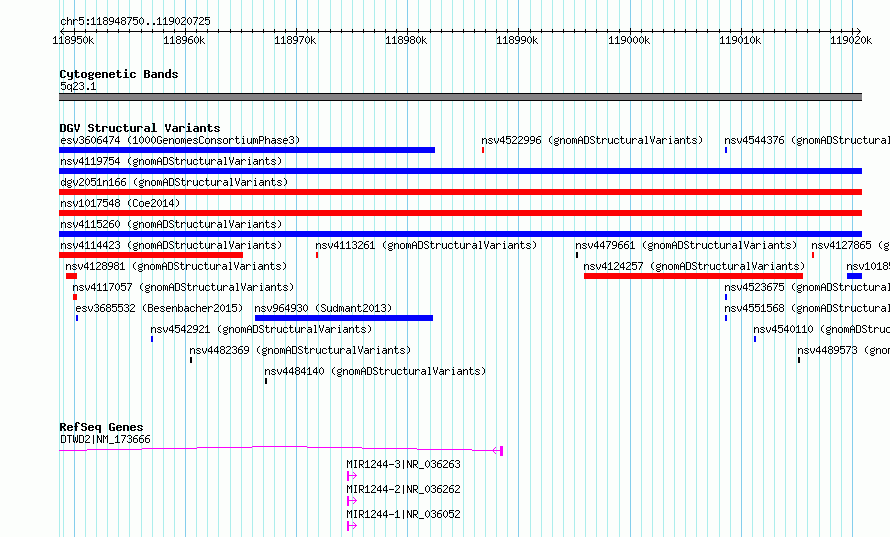890x537 pixels.
Task: Click the nsv4540110 blue marker
Action: 755,339
